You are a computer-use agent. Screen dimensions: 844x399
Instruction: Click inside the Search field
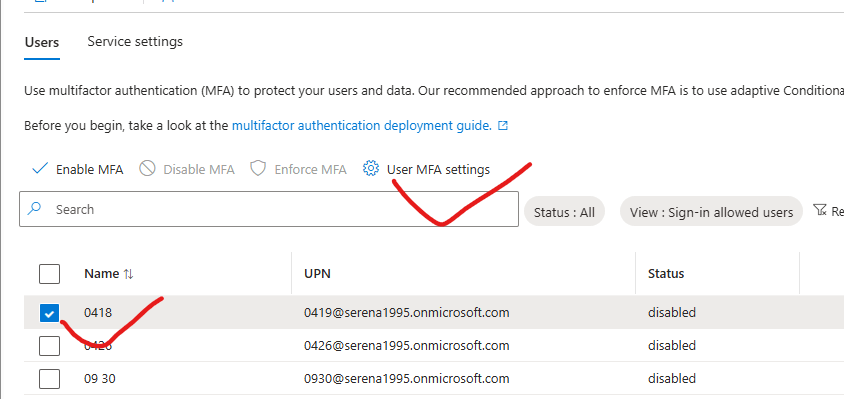click(269, 209)
